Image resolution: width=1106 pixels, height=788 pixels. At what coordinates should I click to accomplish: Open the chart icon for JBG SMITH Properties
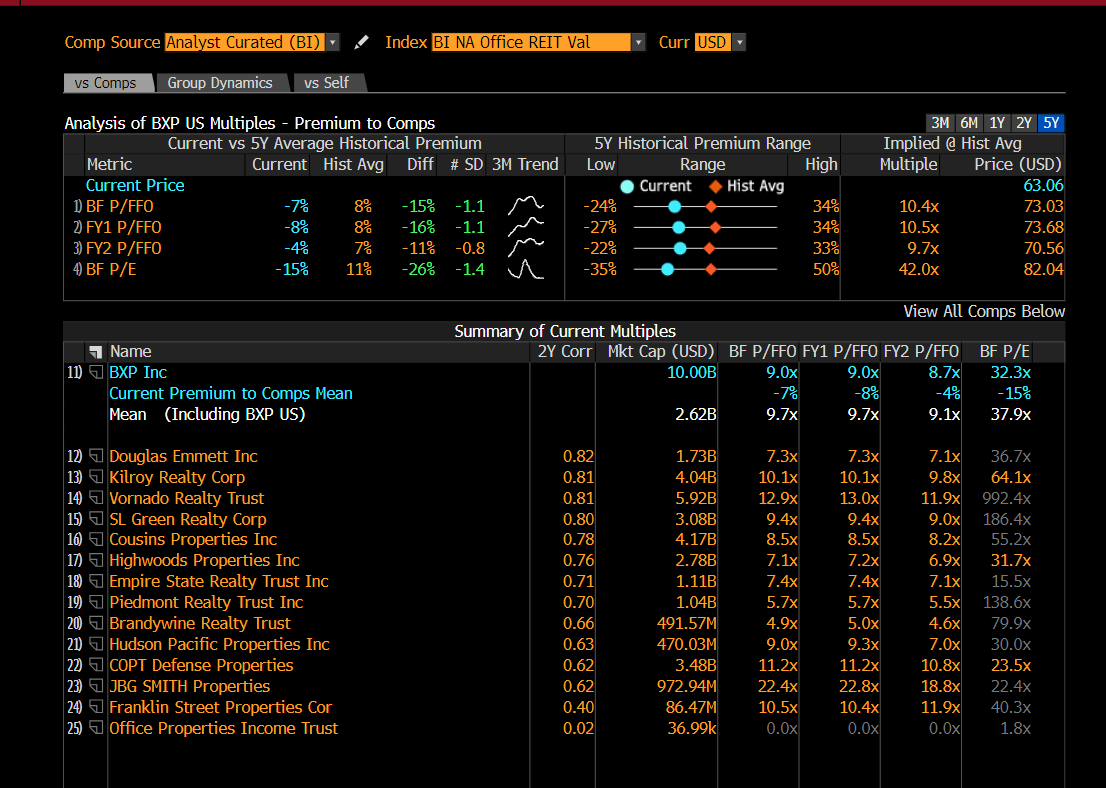click(x=96, y=686)
